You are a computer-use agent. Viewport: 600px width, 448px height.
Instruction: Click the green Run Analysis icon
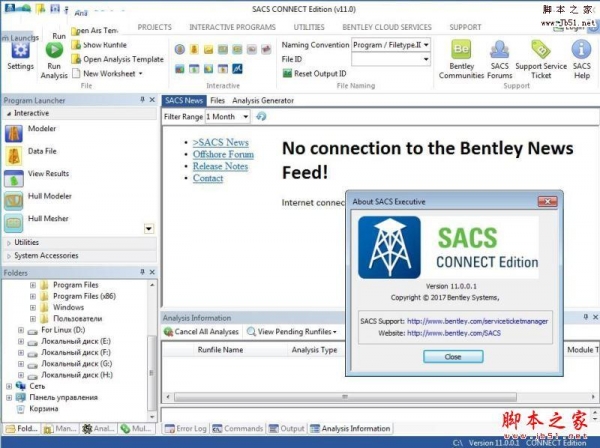(54, 50)
